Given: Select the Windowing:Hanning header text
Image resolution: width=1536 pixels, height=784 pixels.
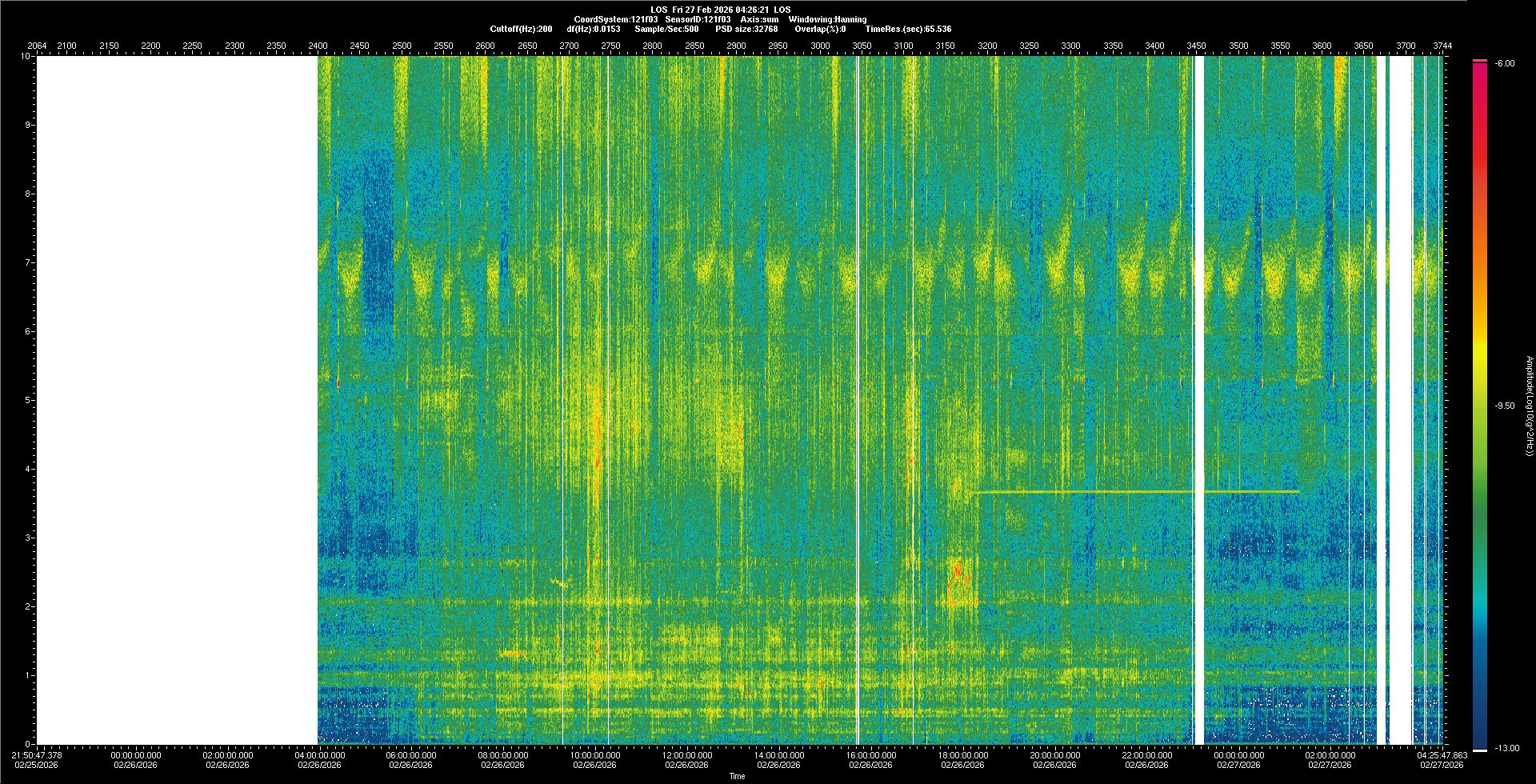Looking at the screenshot, I should pos(827,19).
